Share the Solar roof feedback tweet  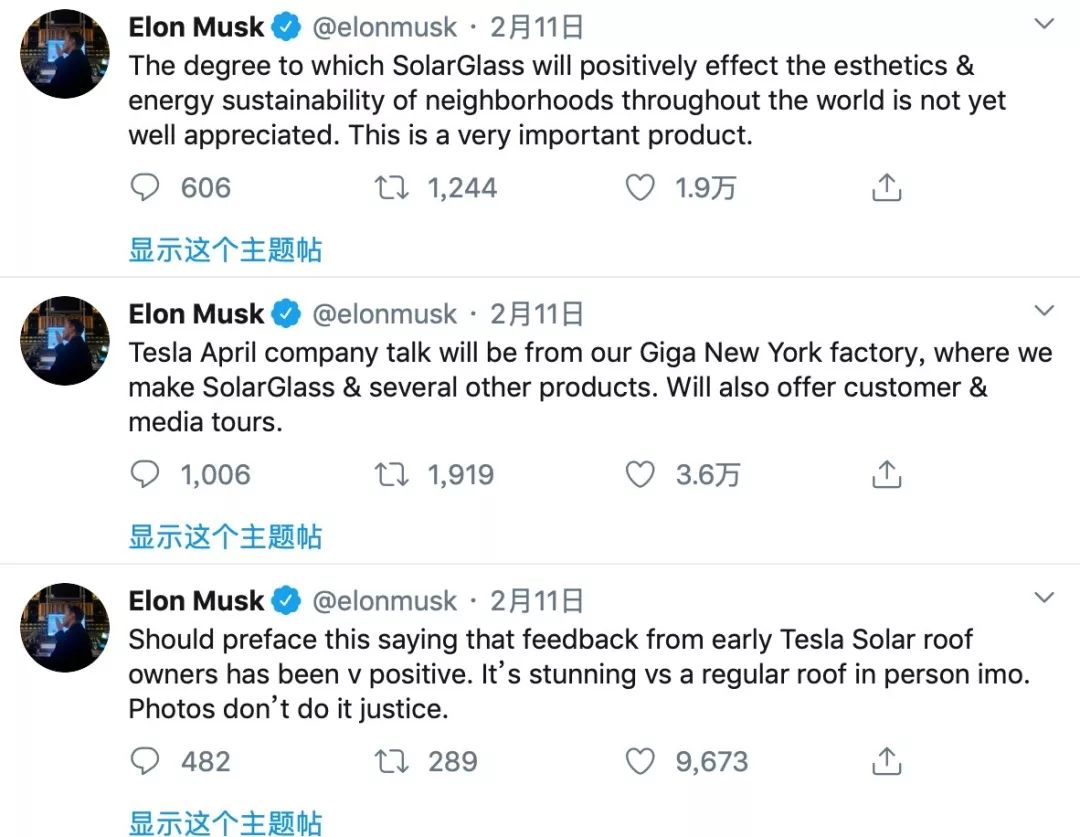pyautogui.click(x=887, y=762)
